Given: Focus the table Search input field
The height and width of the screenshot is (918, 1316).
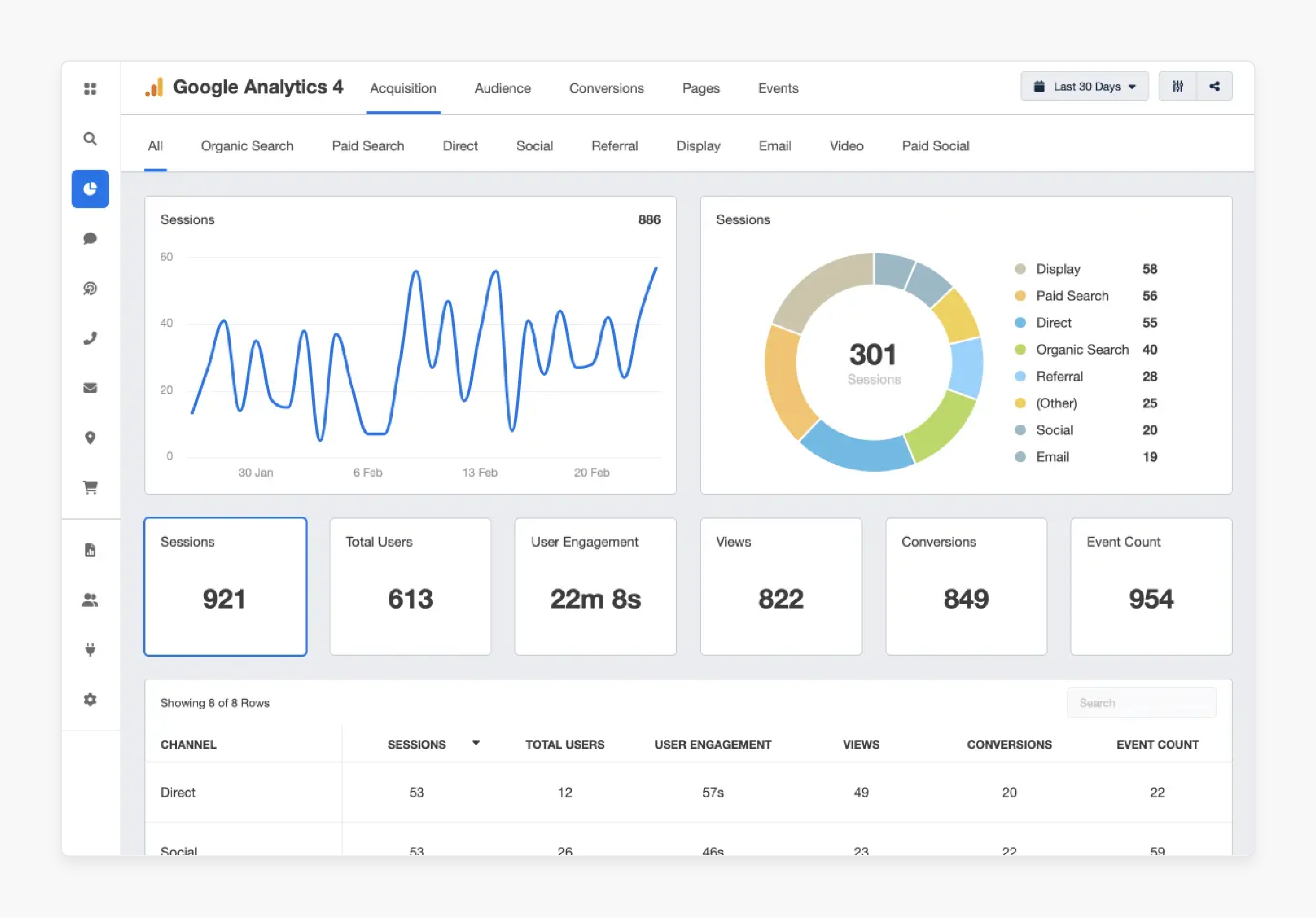Looking at the screenshot, I should (x=1142, y=703).
